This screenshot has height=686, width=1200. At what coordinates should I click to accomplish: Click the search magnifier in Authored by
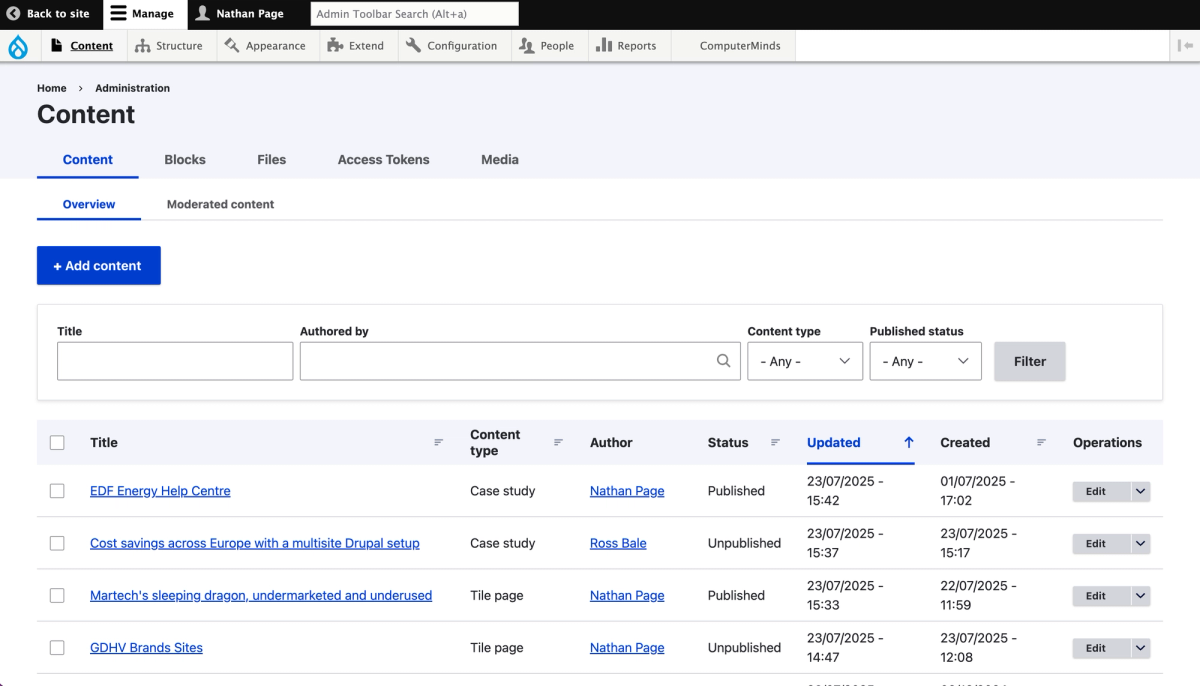tap(723, 361)
